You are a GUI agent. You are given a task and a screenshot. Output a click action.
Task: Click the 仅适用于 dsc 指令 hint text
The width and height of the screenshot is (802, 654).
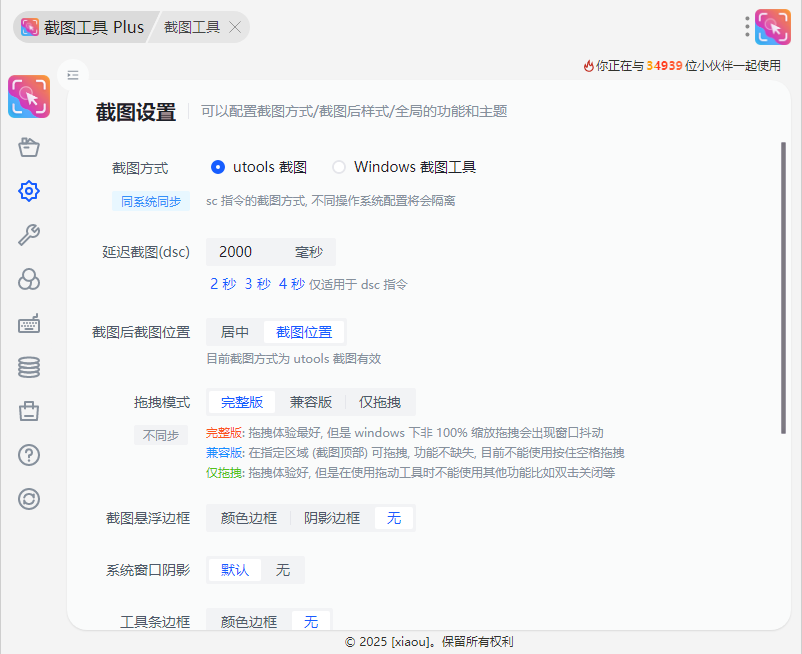click(x=358, y=284)
